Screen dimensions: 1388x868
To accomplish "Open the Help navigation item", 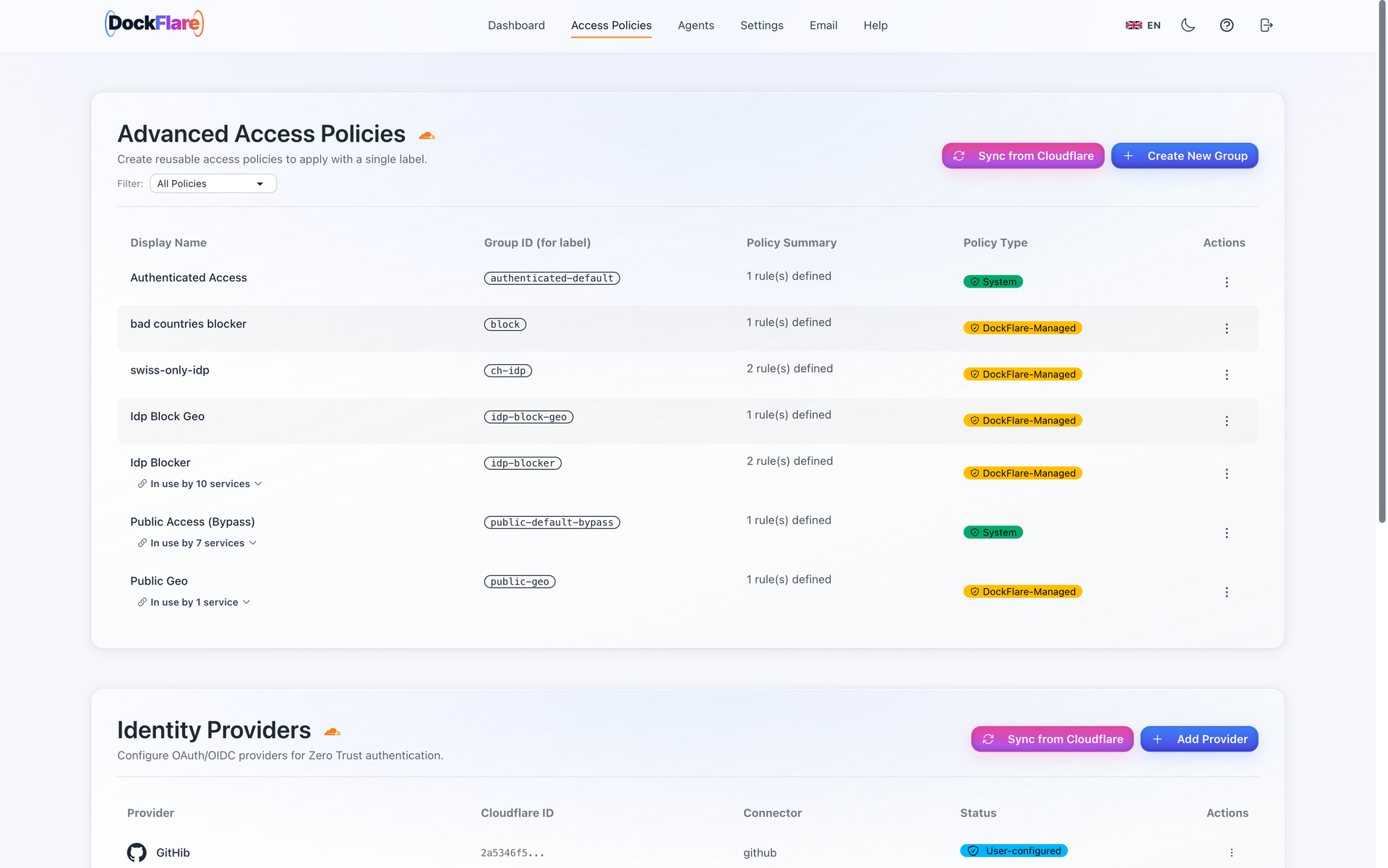I will coord(875,25).
